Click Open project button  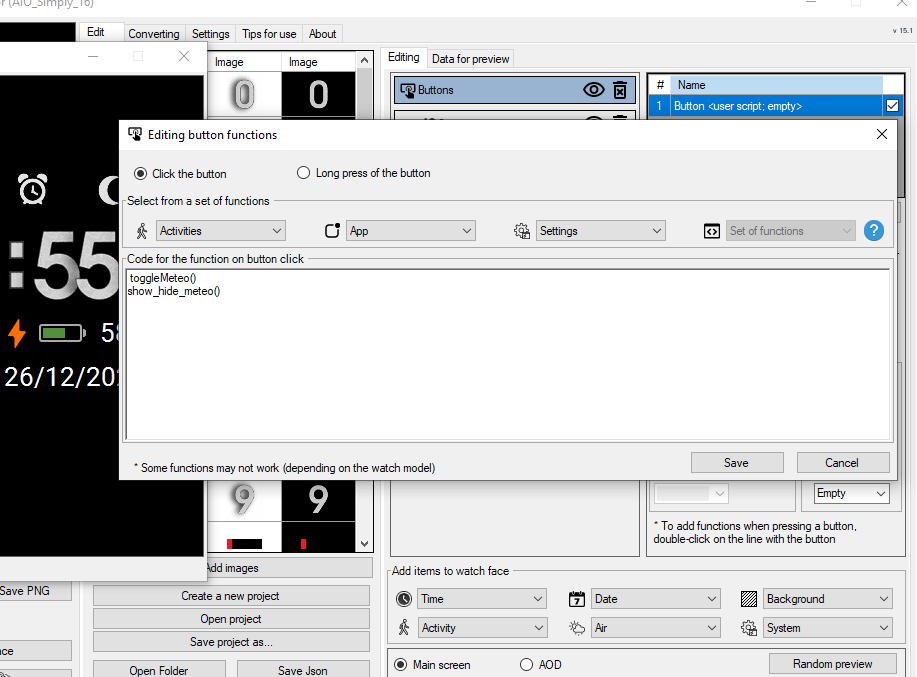pyautogui.click(x=231, y=619)
